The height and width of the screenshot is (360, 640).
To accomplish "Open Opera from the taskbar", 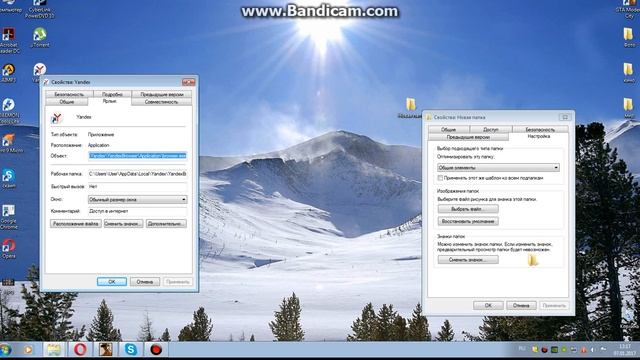I will (x=80, y=350).
